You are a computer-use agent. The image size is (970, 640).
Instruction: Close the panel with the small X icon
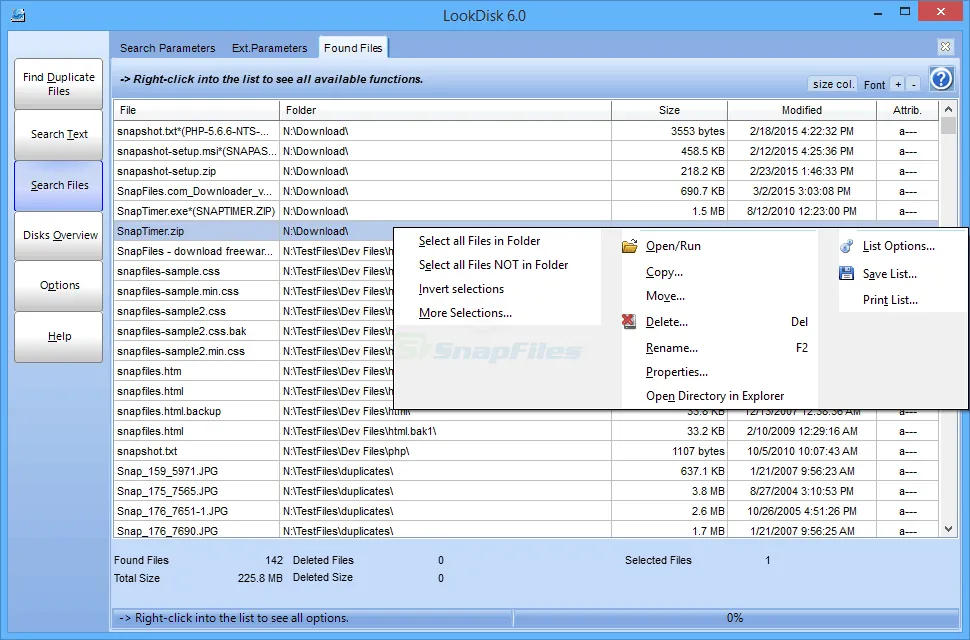coord(945,46)
